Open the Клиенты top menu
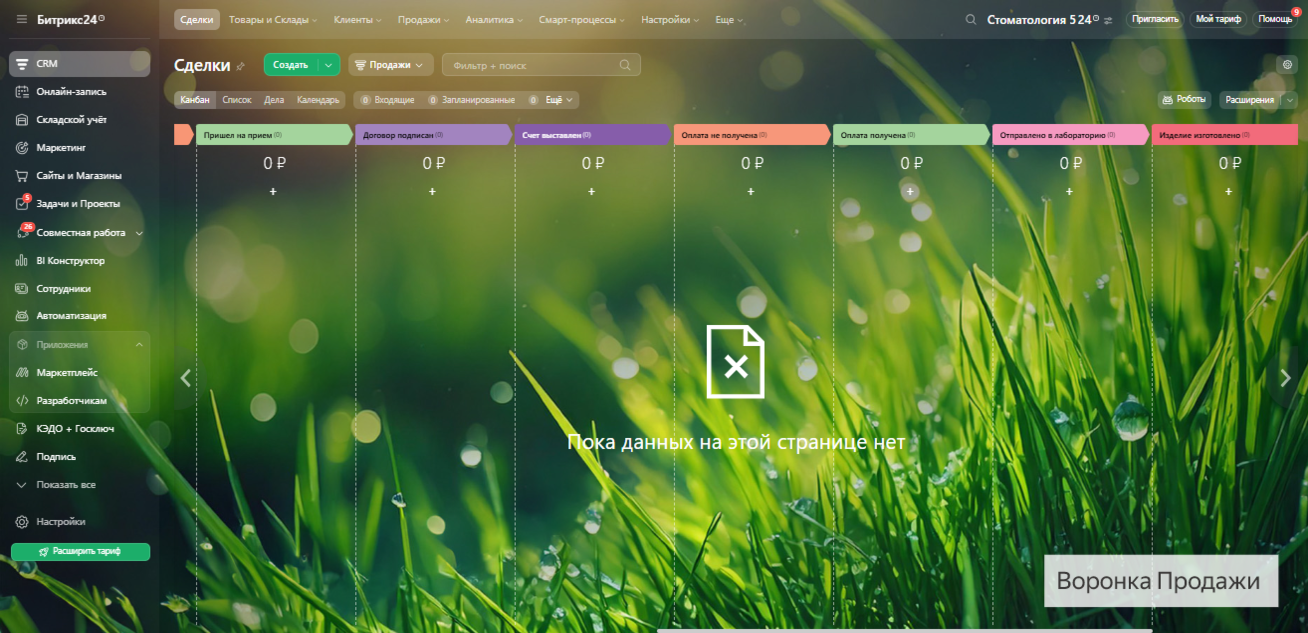Screen dimensions: 1308x633 358,20
